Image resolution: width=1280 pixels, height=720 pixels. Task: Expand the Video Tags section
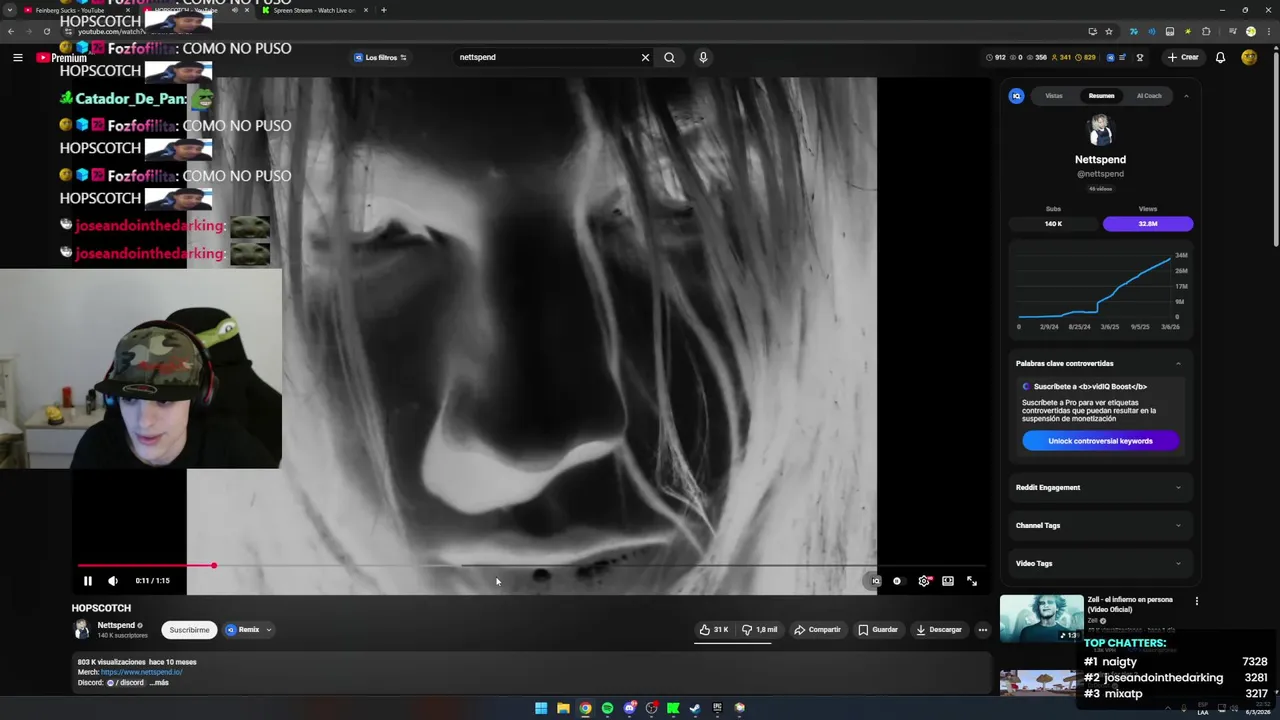(1098, 564)
